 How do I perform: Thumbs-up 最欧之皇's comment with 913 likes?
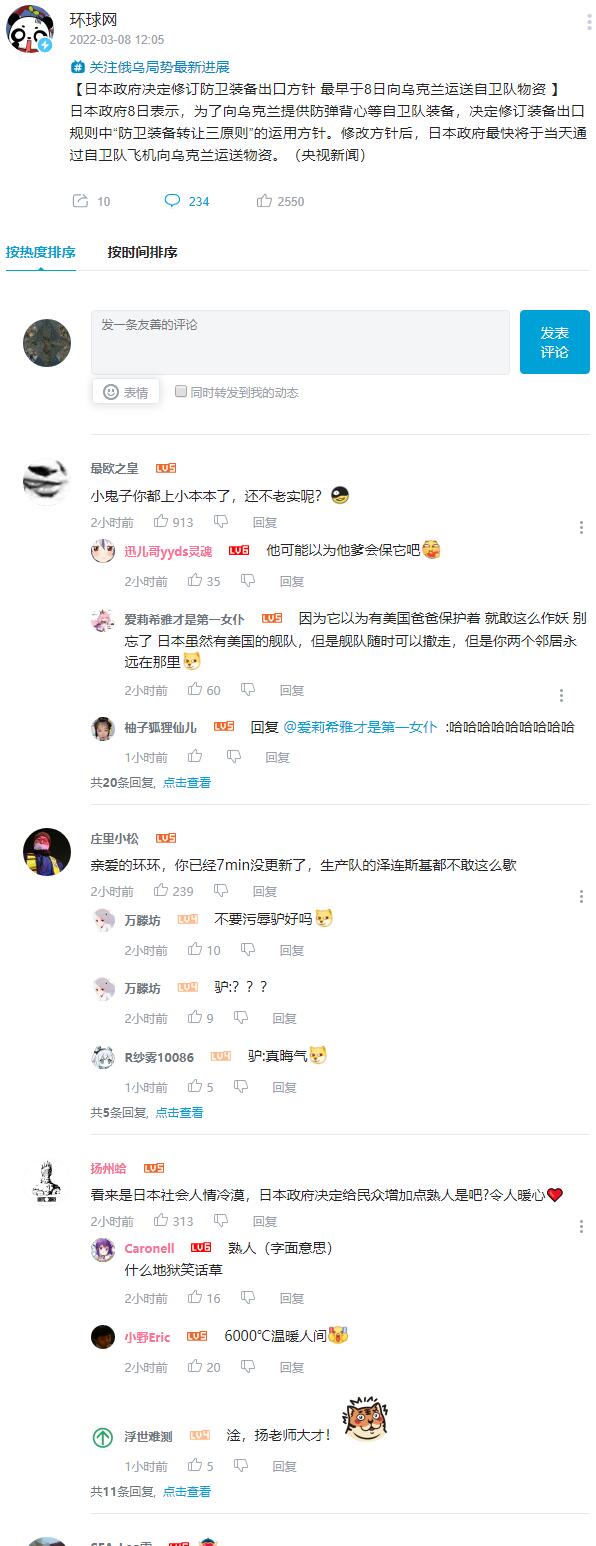pos(161,521)
